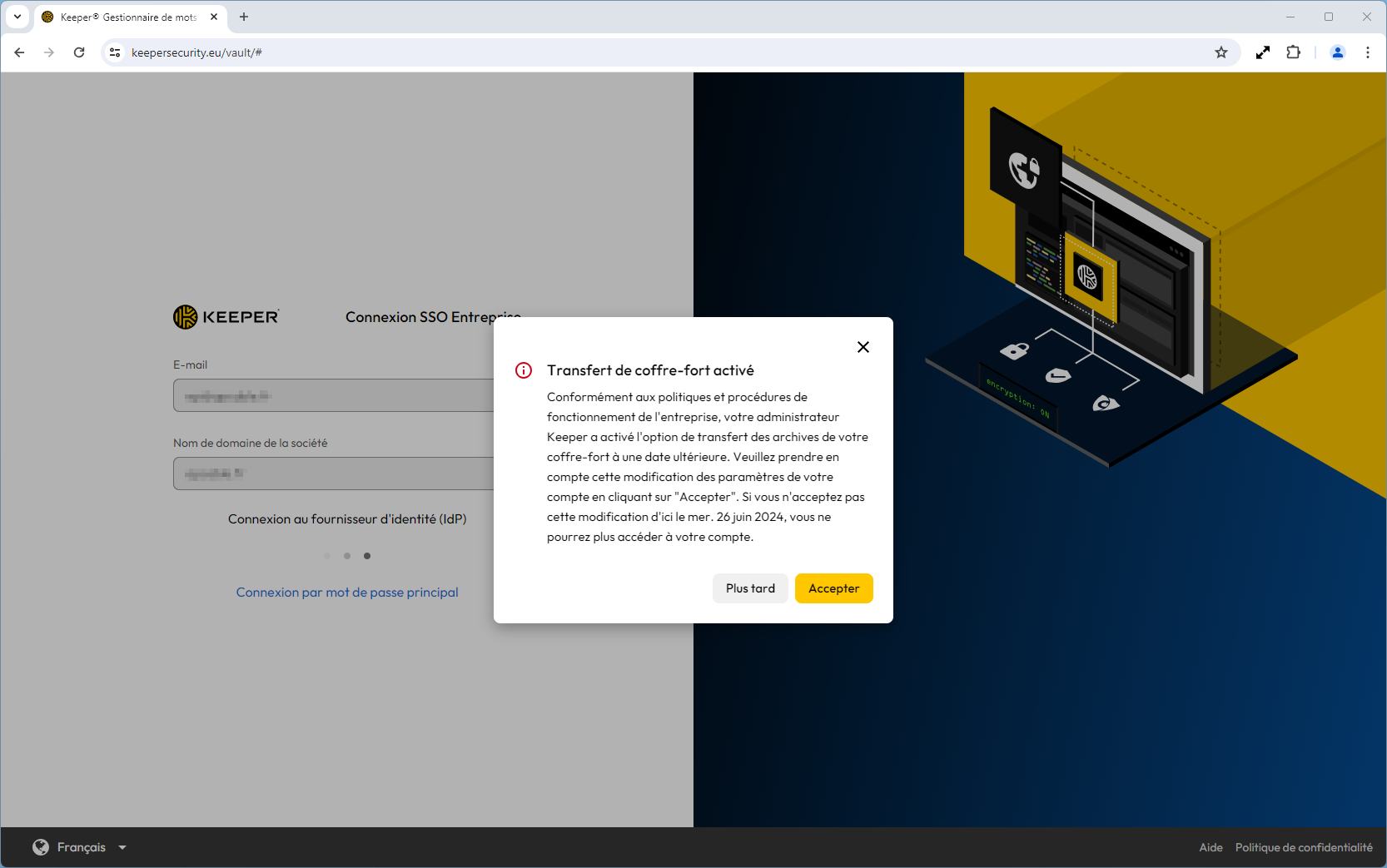Click the browser back arrow
The width and height of the screenshot is (1387, 868).
coord(19,52)
